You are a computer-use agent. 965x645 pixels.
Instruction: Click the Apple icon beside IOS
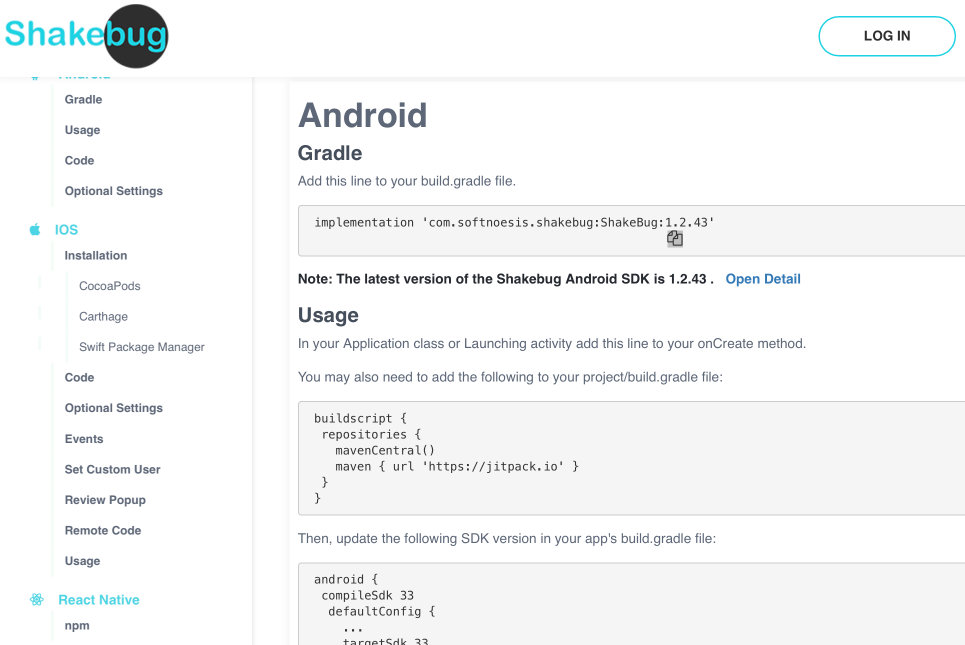pos(35,230)
